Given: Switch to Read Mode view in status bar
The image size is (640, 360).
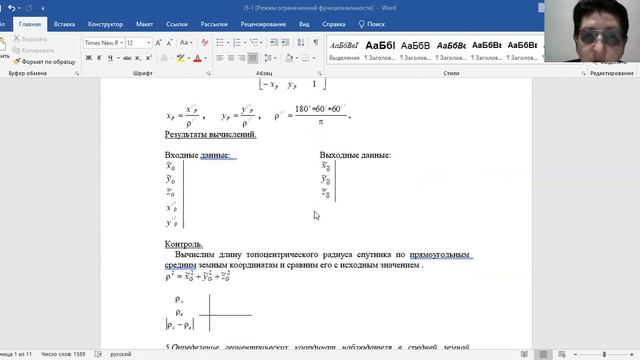Looking at the screenshot, I should (x=524, y=354).
